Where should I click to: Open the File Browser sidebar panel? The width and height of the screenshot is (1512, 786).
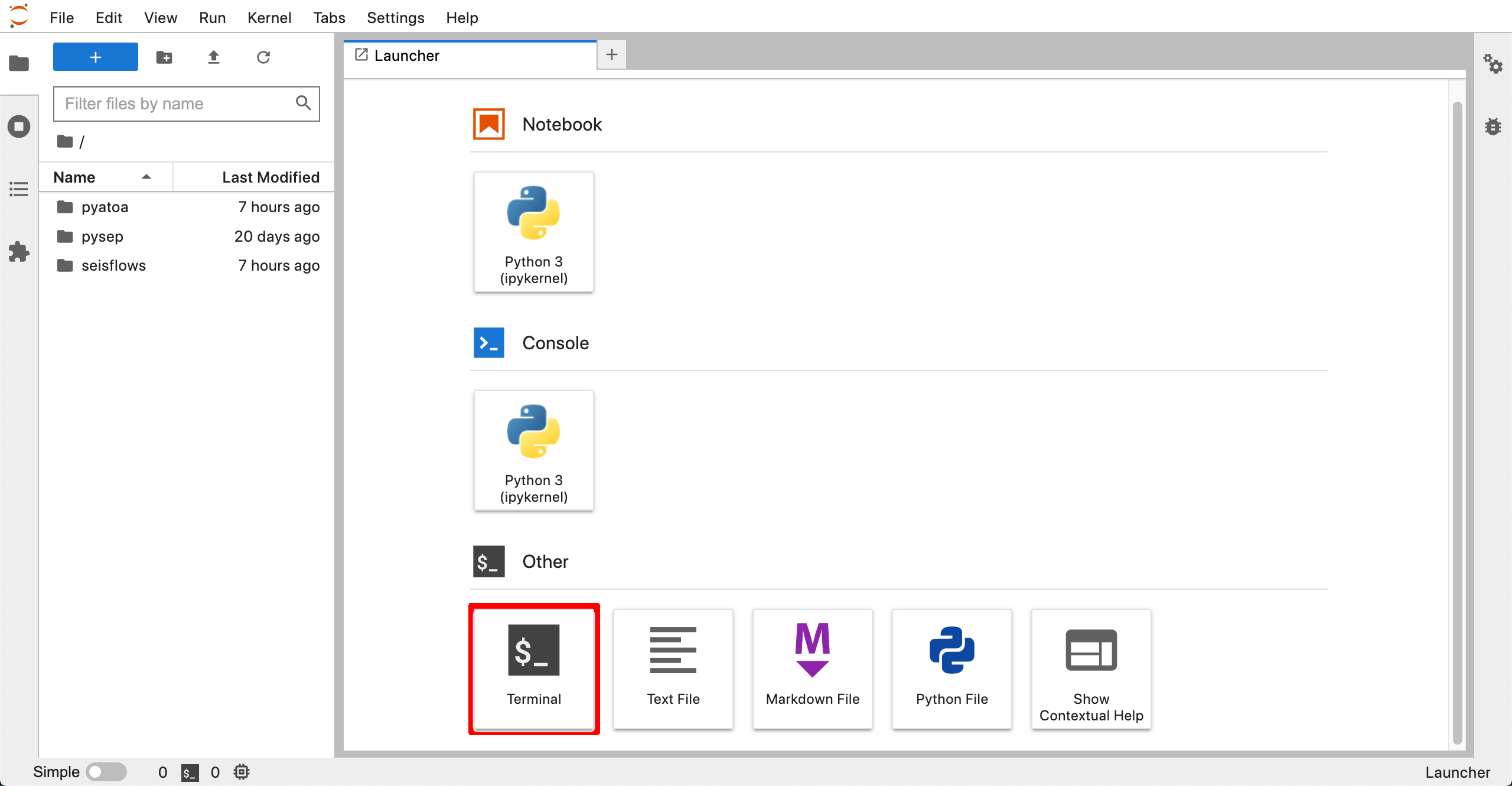[19, 63]
